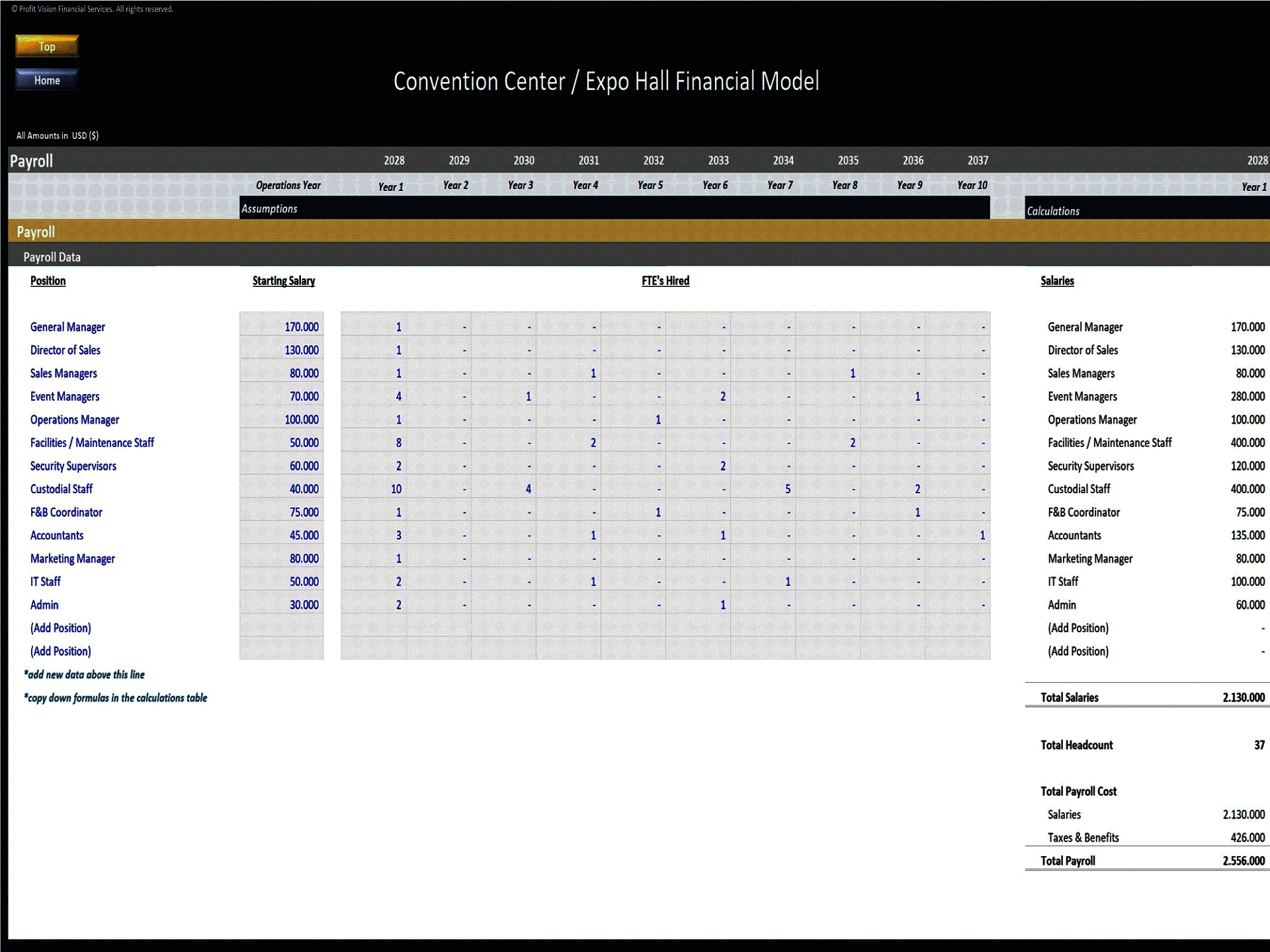The width and height of the screenshot is (1270, 952).
Task: Select the Payroll Data subsection row
Action: [x=639, y=255]
